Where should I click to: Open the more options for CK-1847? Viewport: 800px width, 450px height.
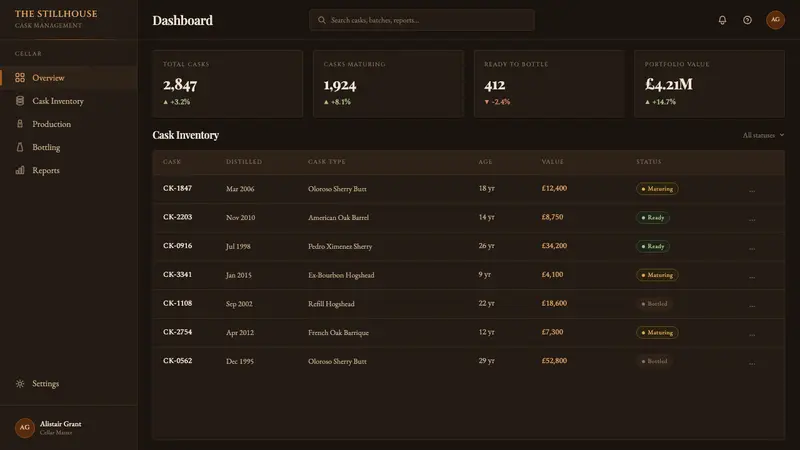pyautogui.click(x=752, y=189)
